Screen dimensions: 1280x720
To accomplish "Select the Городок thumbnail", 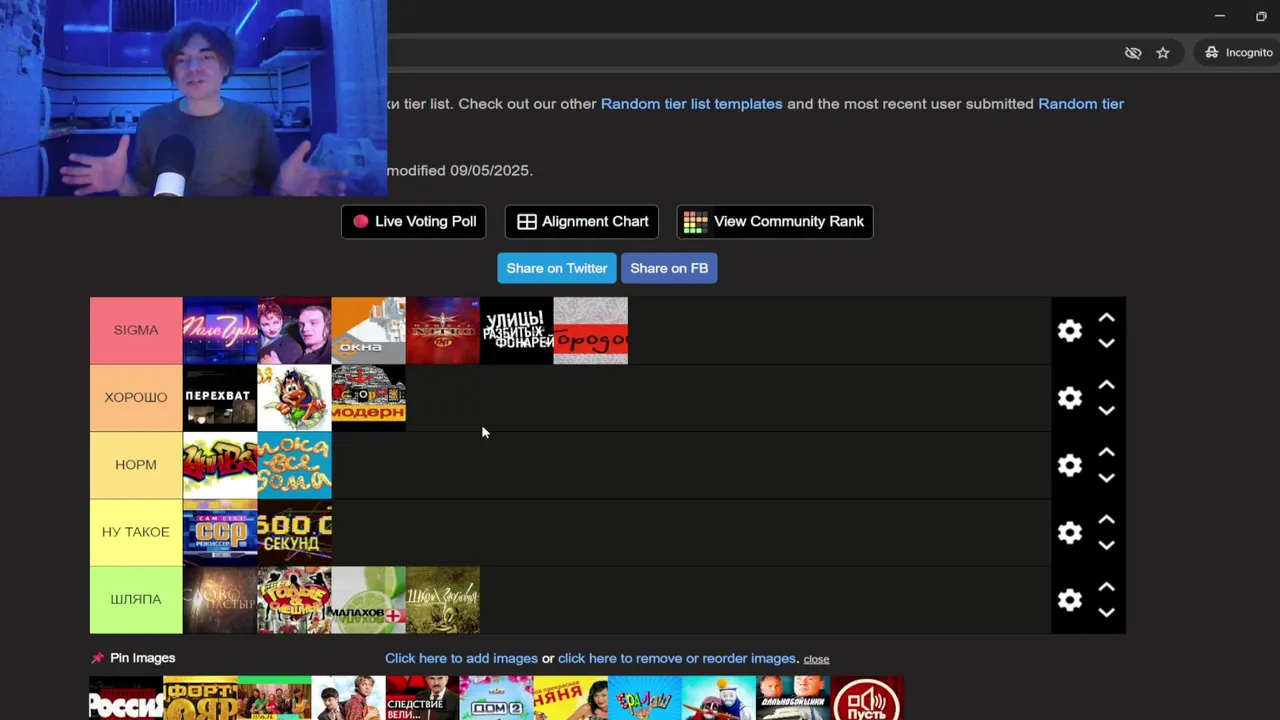I will (x=590, y=331).
